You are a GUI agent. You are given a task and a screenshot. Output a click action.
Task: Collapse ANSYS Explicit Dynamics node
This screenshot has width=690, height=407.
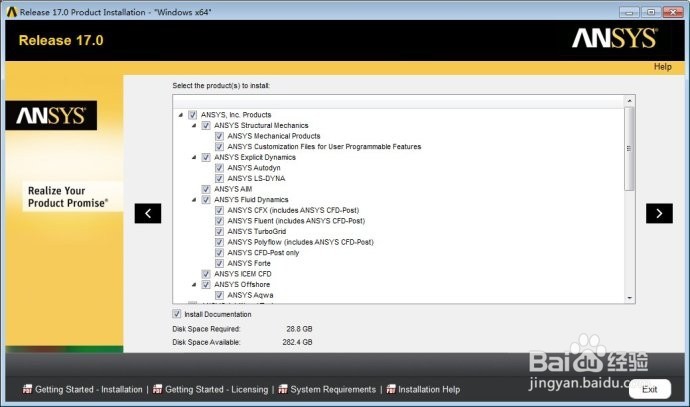click(194, 157)
